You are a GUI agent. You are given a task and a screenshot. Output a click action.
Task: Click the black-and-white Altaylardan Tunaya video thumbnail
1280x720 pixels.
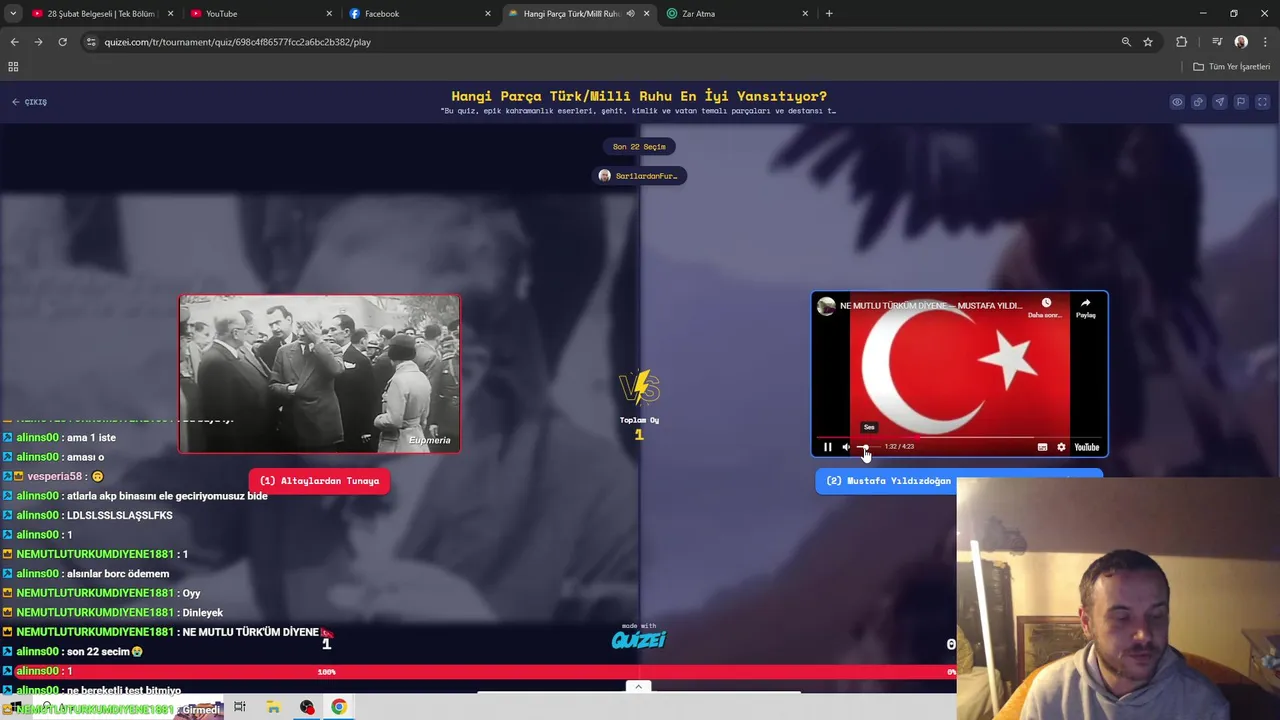tap(319, 374)
